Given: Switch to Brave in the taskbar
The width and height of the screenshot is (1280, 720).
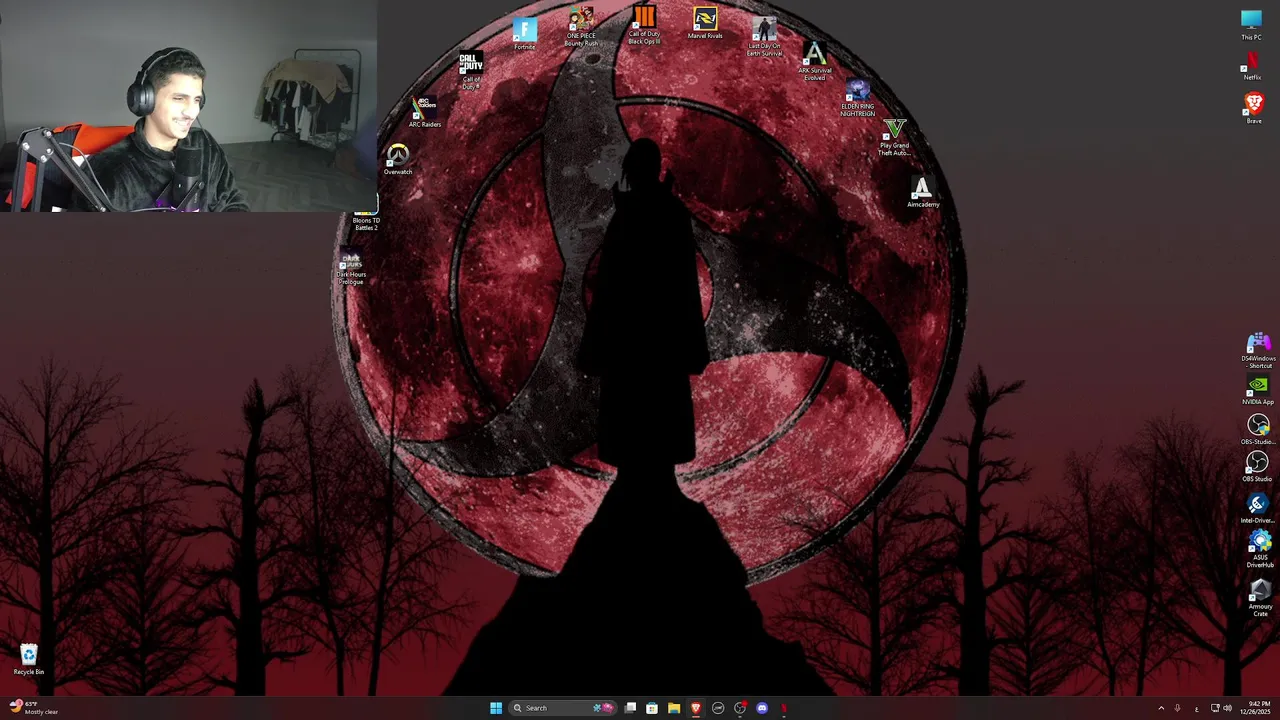Looking at the screenshot, I should click(696, 708).
